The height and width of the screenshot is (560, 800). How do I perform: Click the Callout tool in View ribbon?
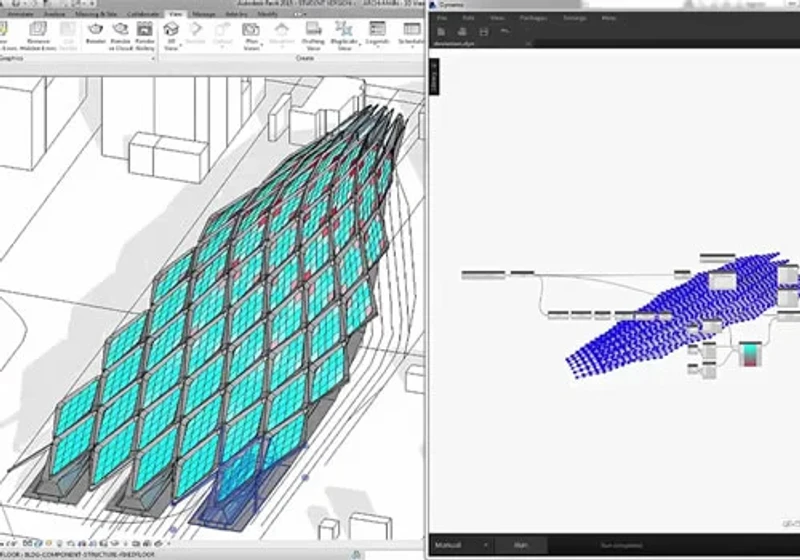click(222, 33)
